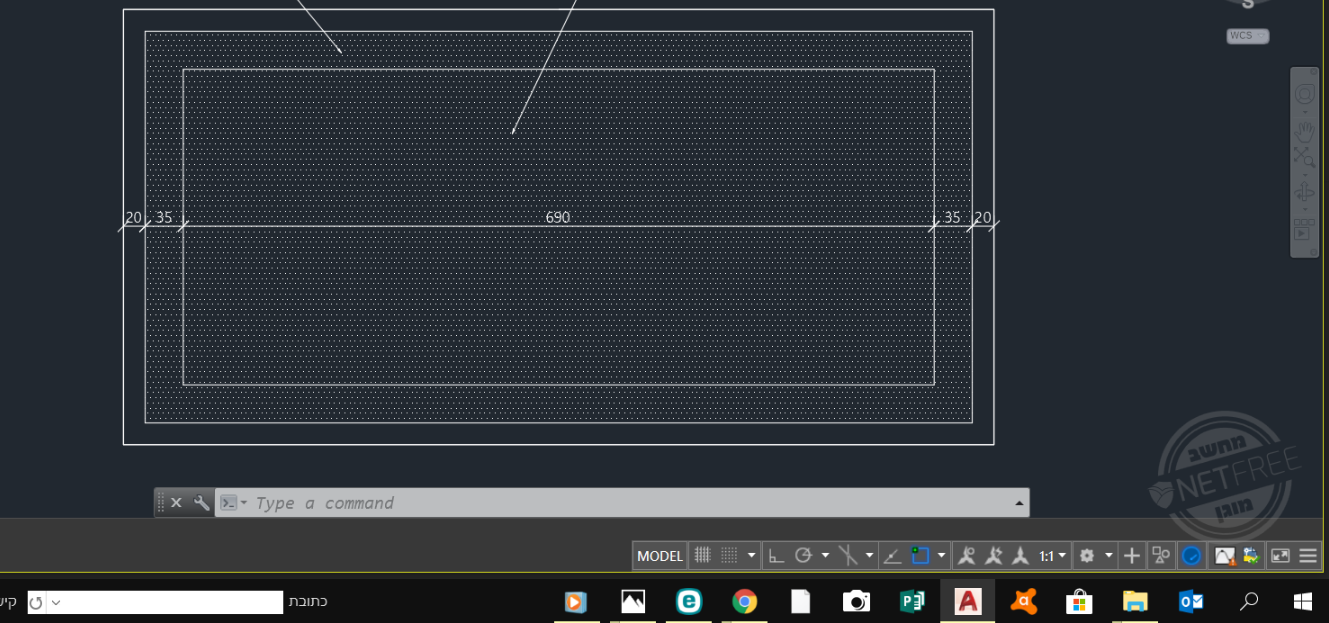Select the 690 dimension text
Viewport: 1329px width, 623px height.
[x=558, y=217]
